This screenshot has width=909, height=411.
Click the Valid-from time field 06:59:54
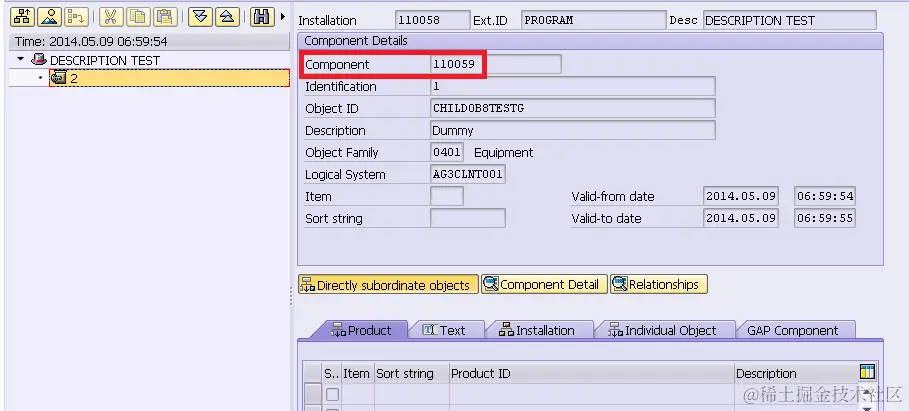(825, 197)
